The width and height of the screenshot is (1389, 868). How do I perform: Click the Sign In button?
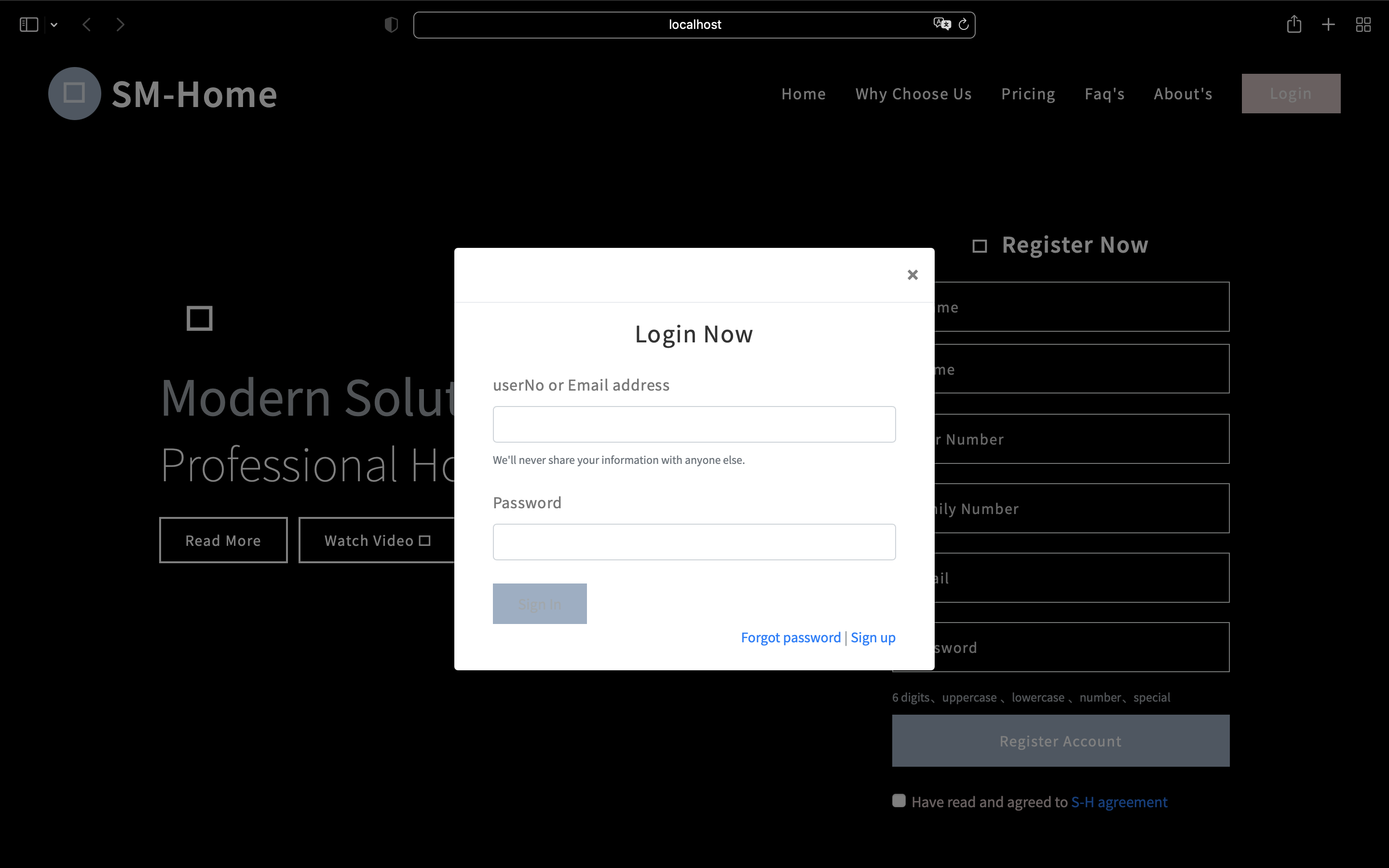point(540,603)
